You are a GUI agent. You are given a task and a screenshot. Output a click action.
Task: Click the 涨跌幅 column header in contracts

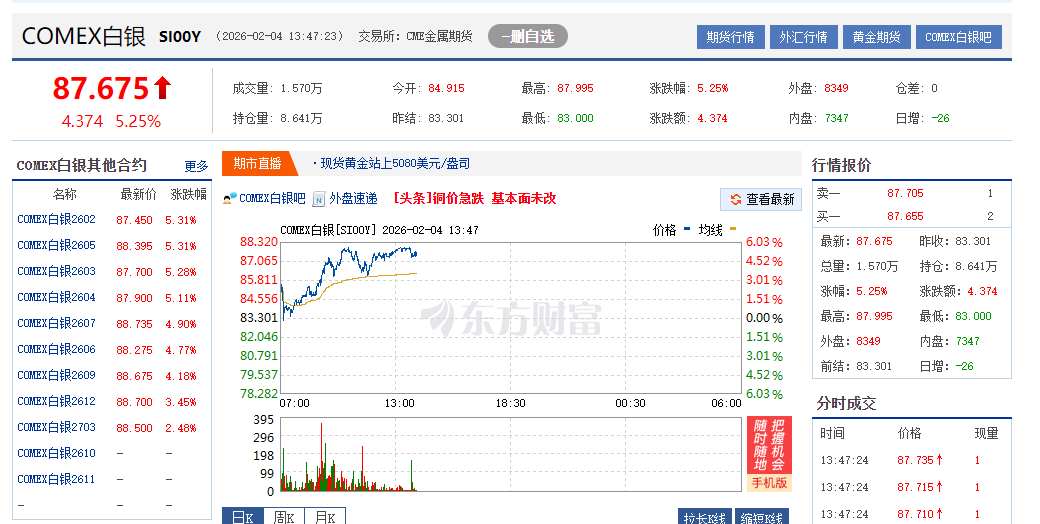pyautogui.click(x=188, y=194)
